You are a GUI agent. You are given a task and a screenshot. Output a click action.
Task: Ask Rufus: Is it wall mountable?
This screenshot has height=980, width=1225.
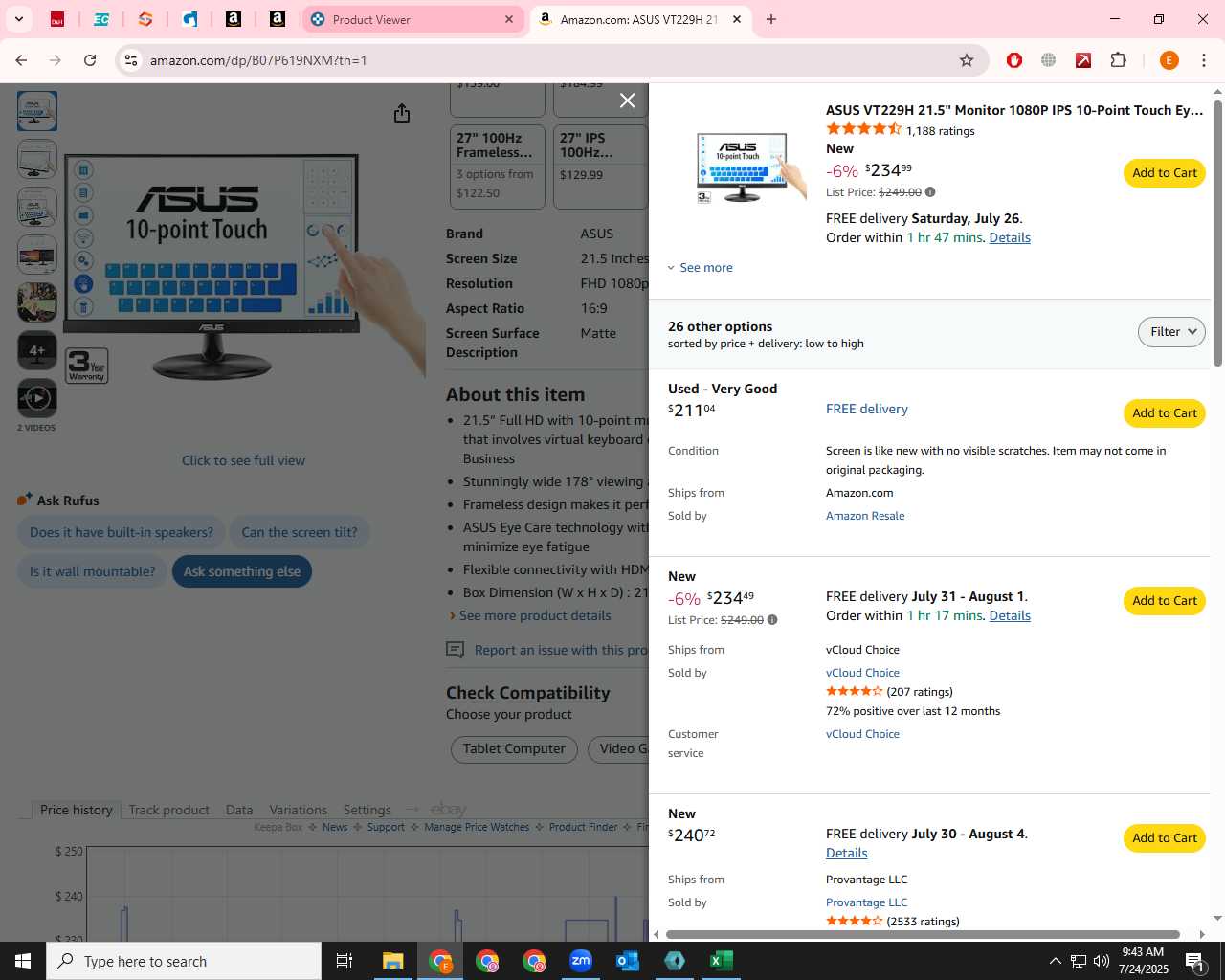pos(92,571)
